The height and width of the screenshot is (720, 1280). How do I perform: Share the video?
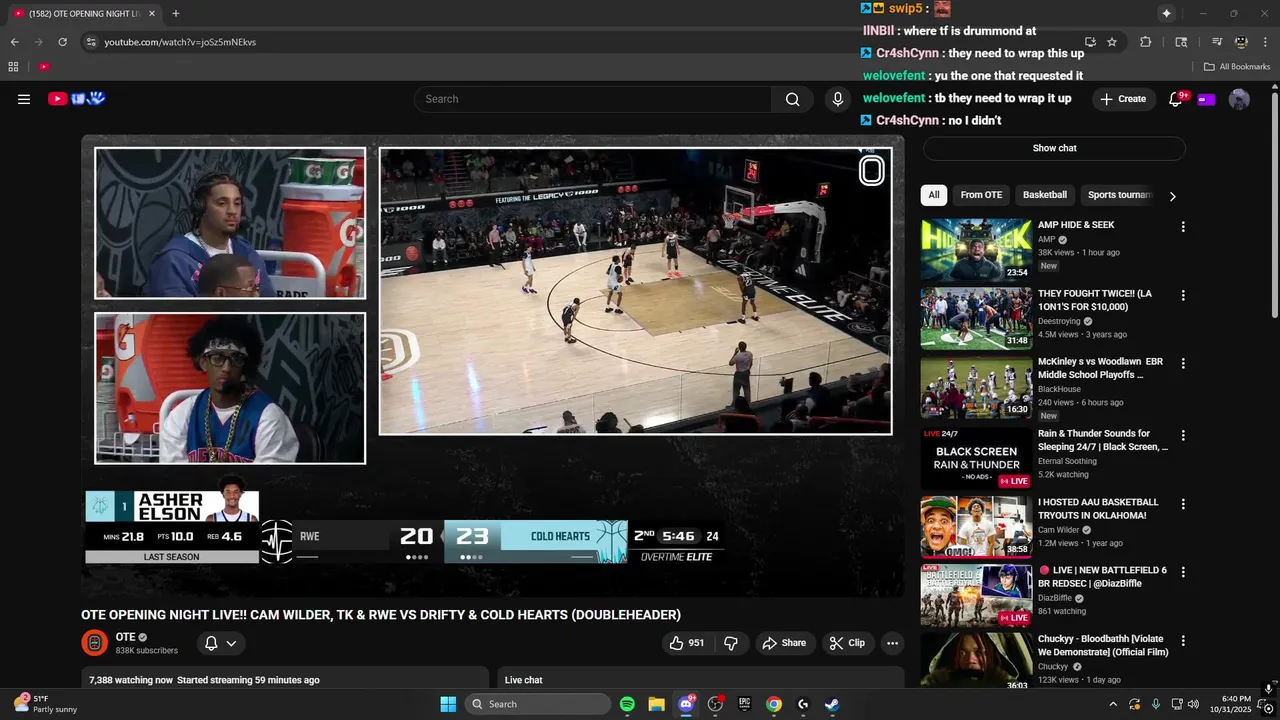click(x=784, y=643)
